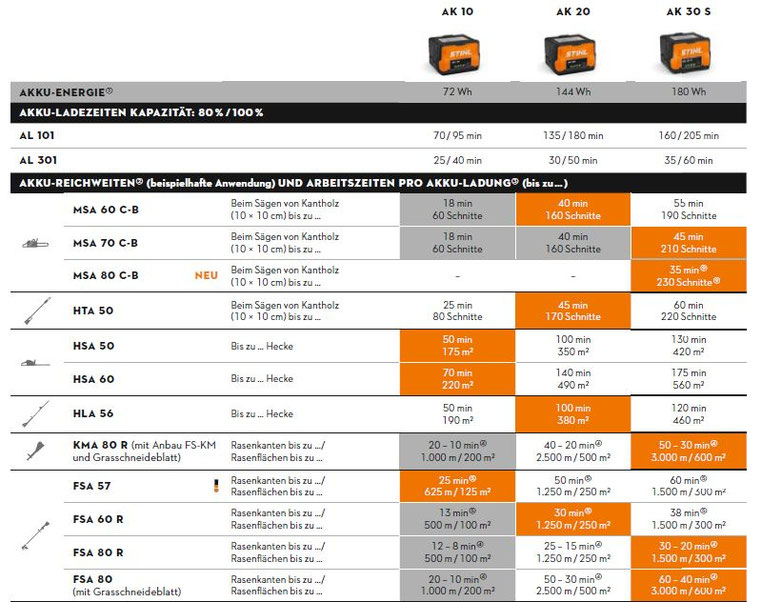Click the 180 Wh energy value
The height and width of the screenshot is (602, 761).
[x=689, y=92]
